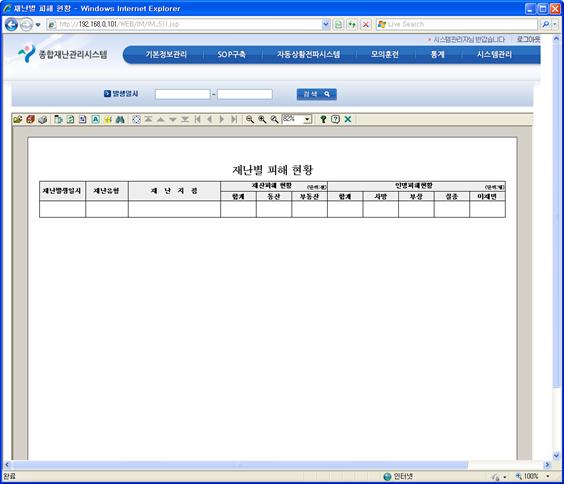
Task: Open the 통계 menu
Action: [x=437, y=55]
